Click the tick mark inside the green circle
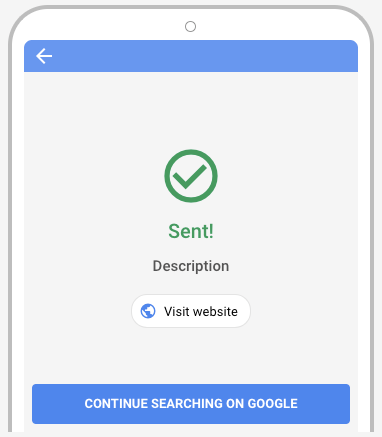Viewport: 382px width, 437px height. coord(190,177)
